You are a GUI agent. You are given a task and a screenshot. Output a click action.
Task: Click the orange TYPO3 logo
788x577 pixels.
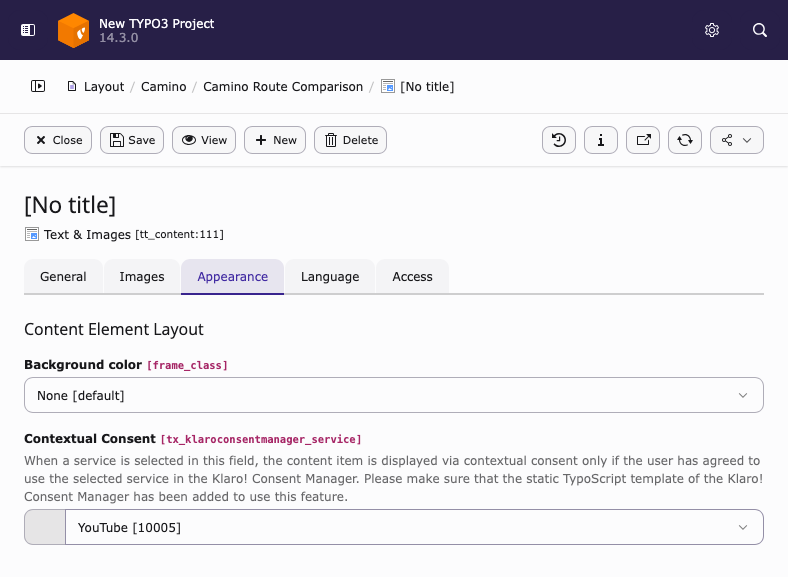[x=73, y=30]
